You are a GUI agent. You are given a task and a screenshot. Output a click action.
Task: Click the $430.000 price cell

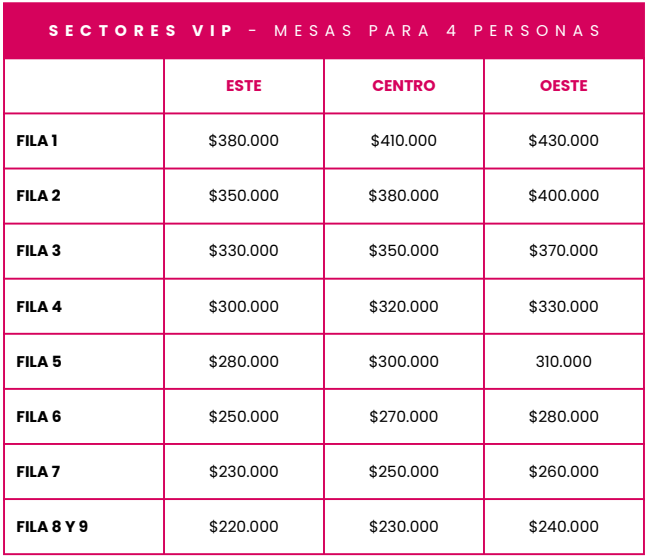[x=563, y=141]
